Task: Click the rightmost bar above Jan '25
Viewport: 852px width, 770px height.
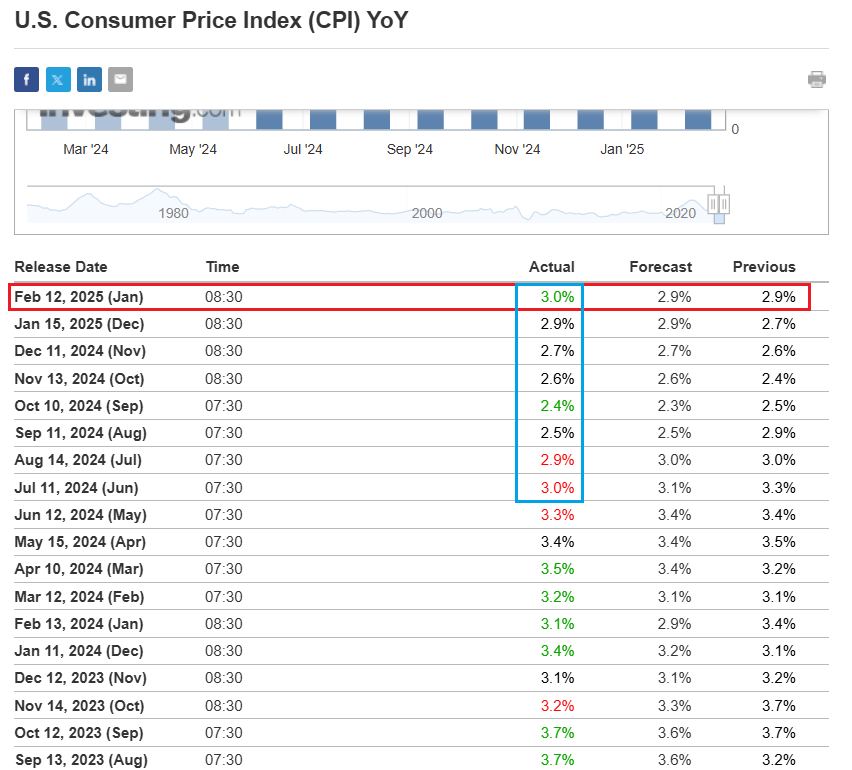Action: (x=698, y=119)
